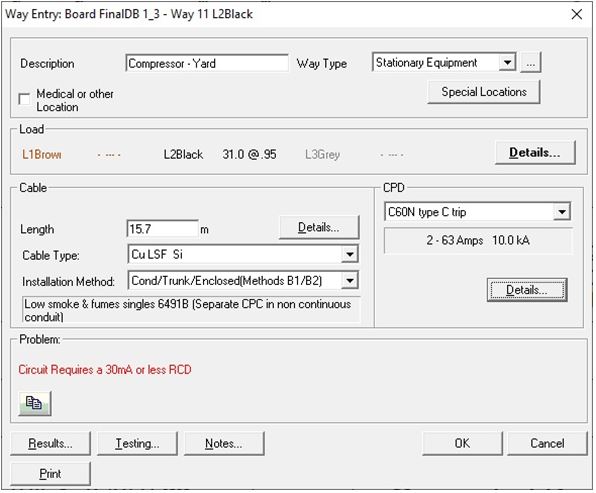Select the L2Black phase label
The width and height of the screenshot is (596, 493).
click(183, 154)
